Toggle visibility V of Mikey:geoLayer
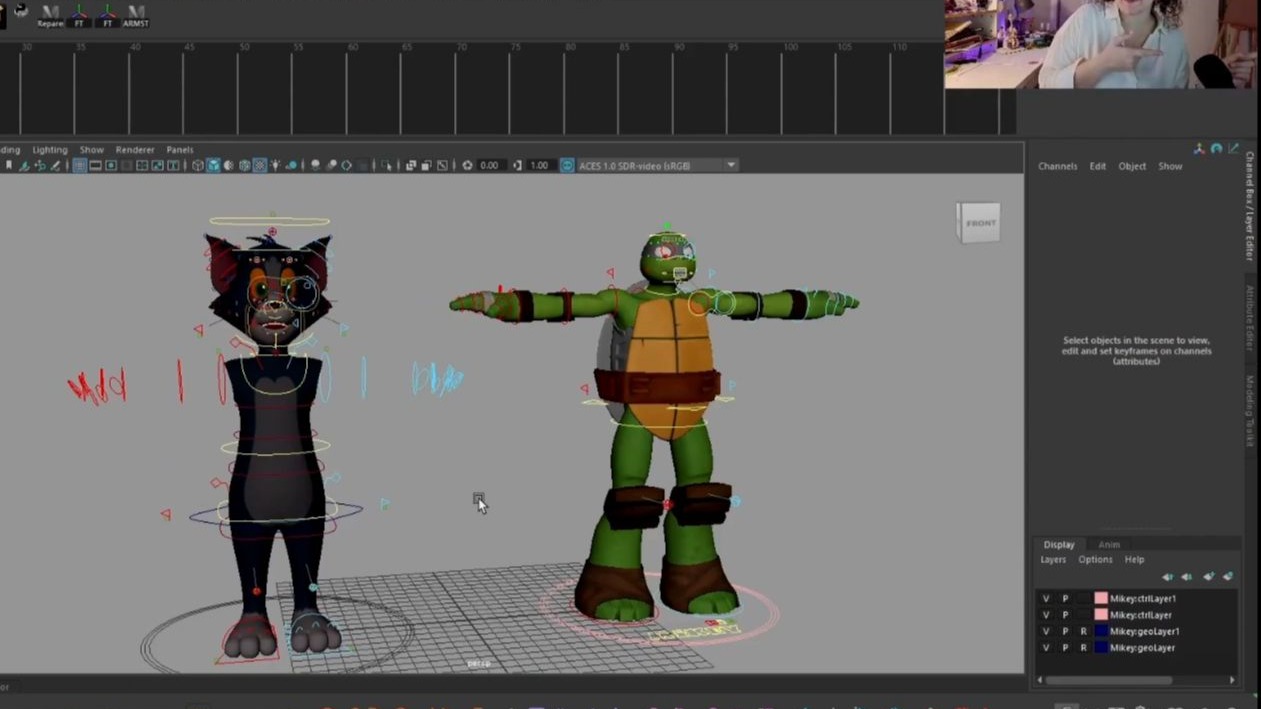Image resolution: width=1261 pixels, height=709 pixels. (1046, 648)
